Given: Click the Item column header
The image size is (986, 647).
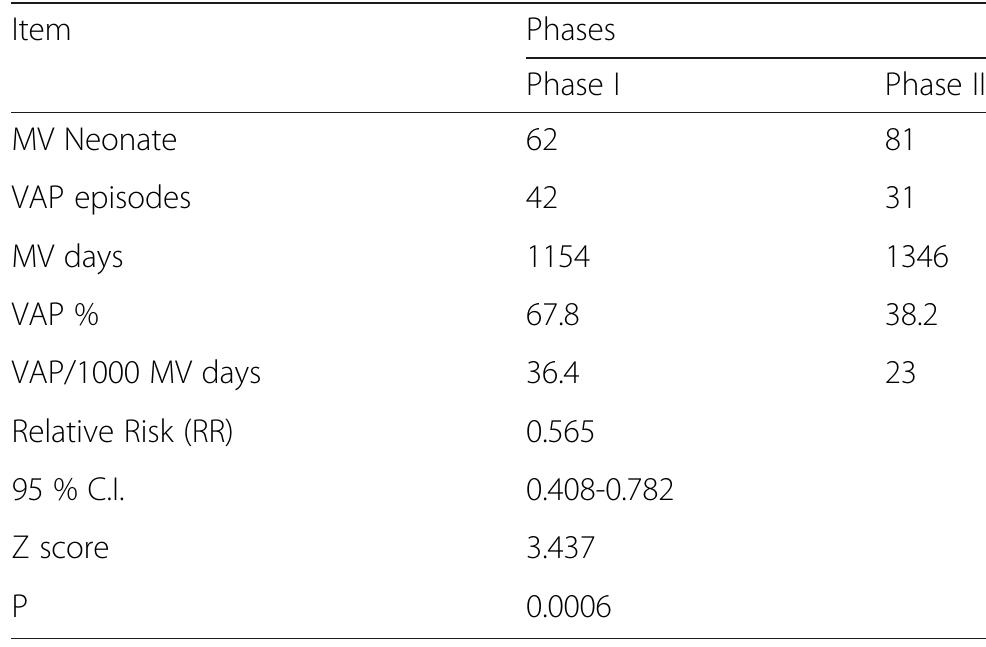Looking at the screenshot, I should [41, 30].
